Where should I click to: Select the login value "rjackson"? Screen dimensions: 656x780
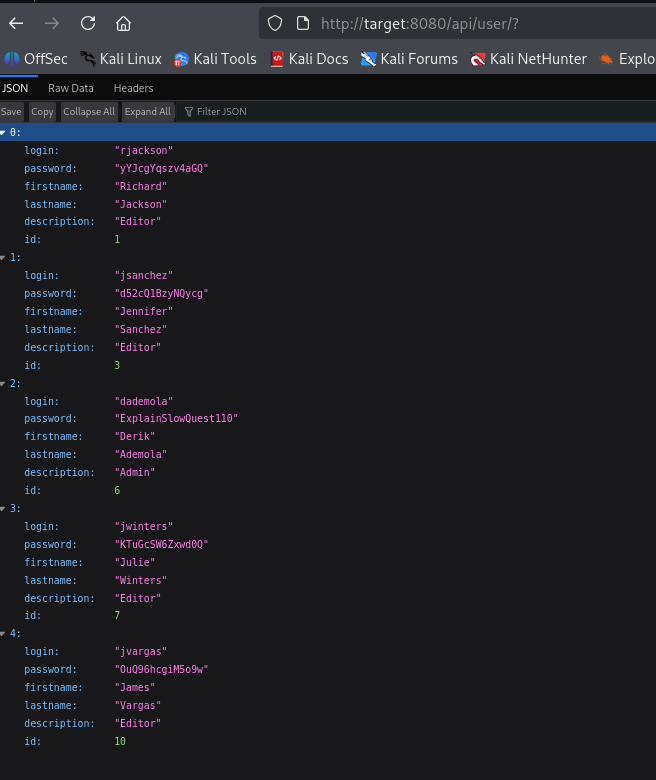(144, 150)
